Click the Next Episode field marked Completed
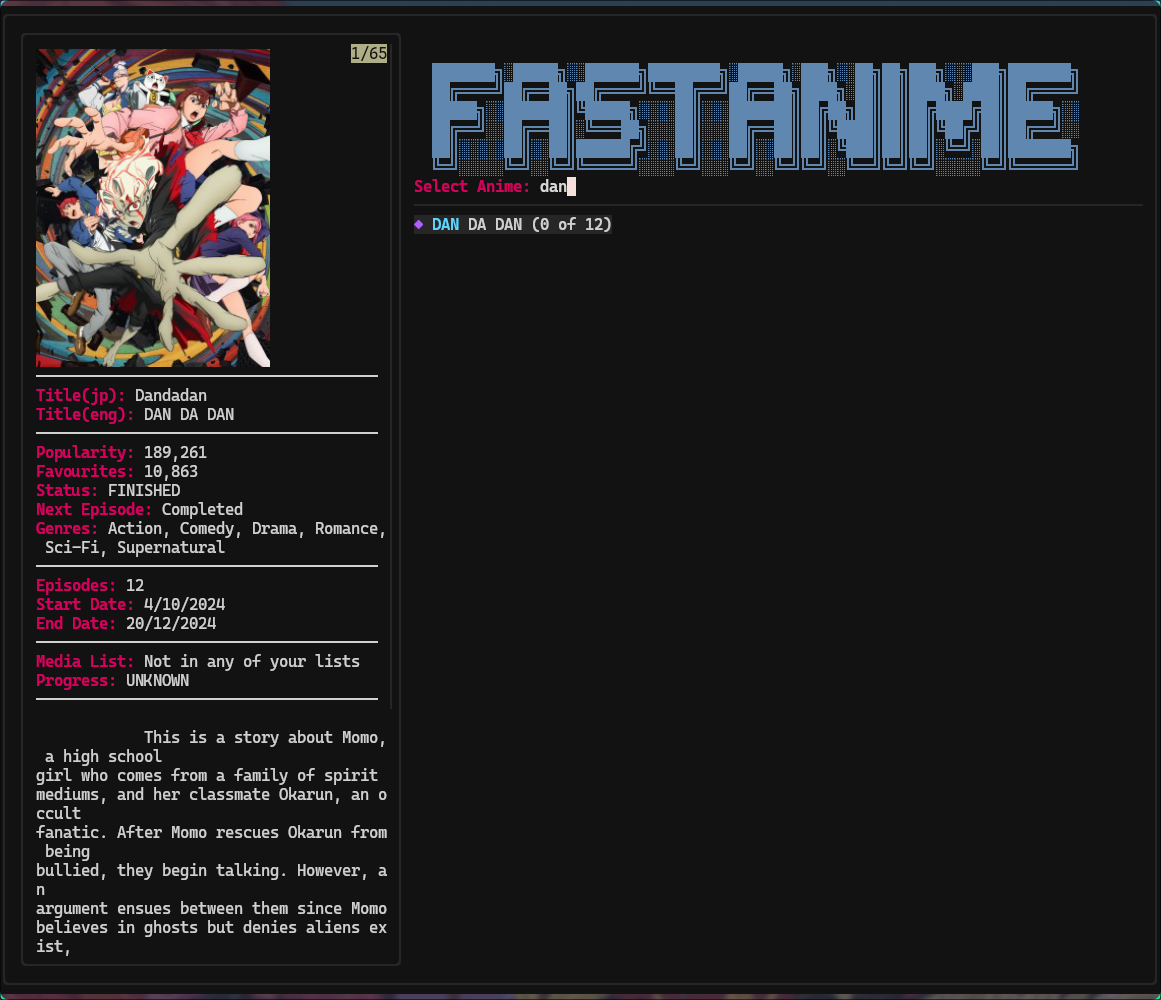Screen dimensions: 1161x1000 201,509
